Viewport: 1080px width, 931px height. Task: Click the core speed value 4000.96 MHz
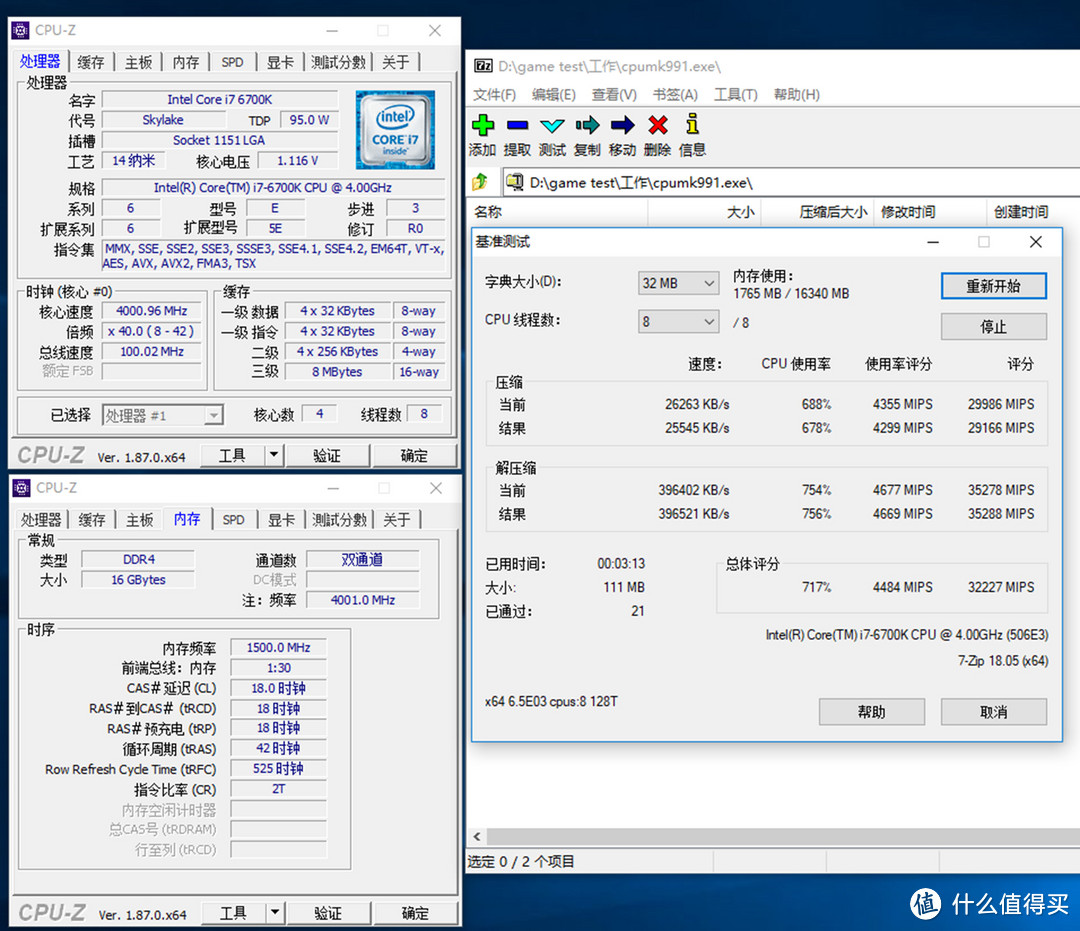152,311
